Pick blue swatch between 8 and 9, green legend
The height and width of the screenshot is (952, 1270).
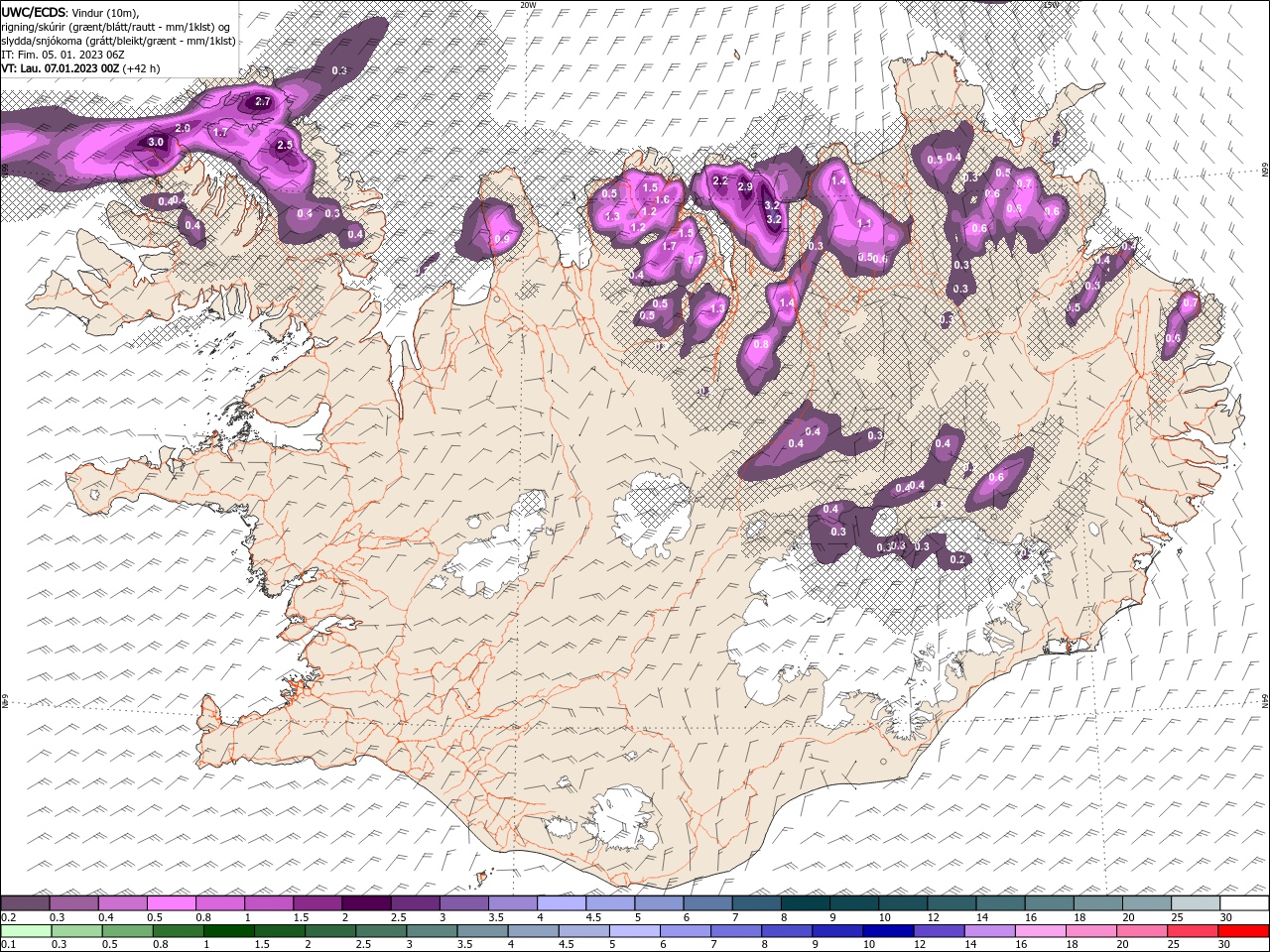(787, 931)
